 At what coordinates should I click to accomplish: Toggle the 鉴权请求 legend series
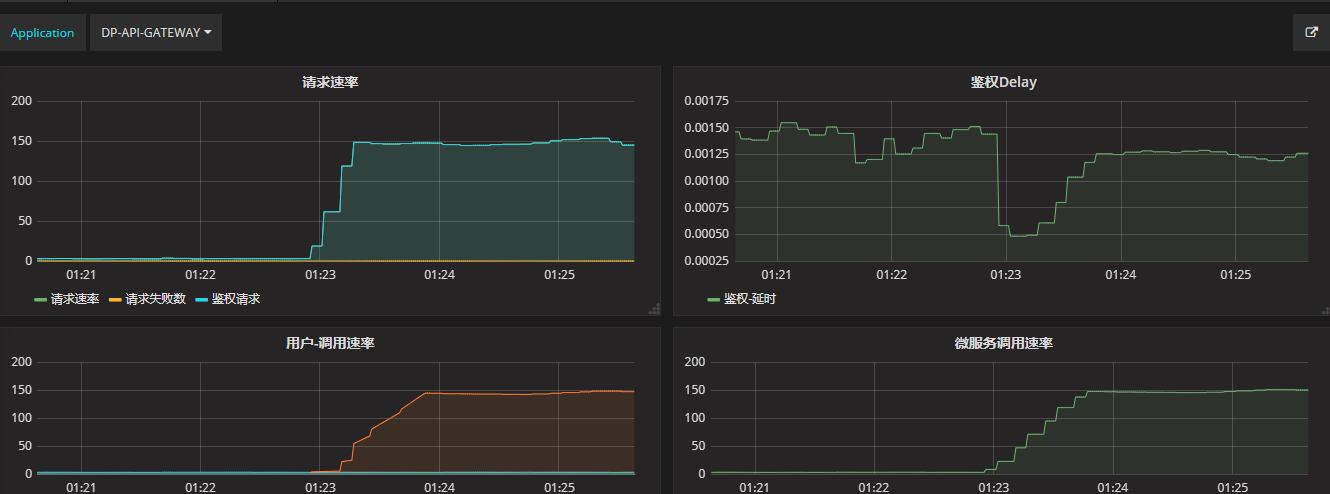[x=236, y=299]
